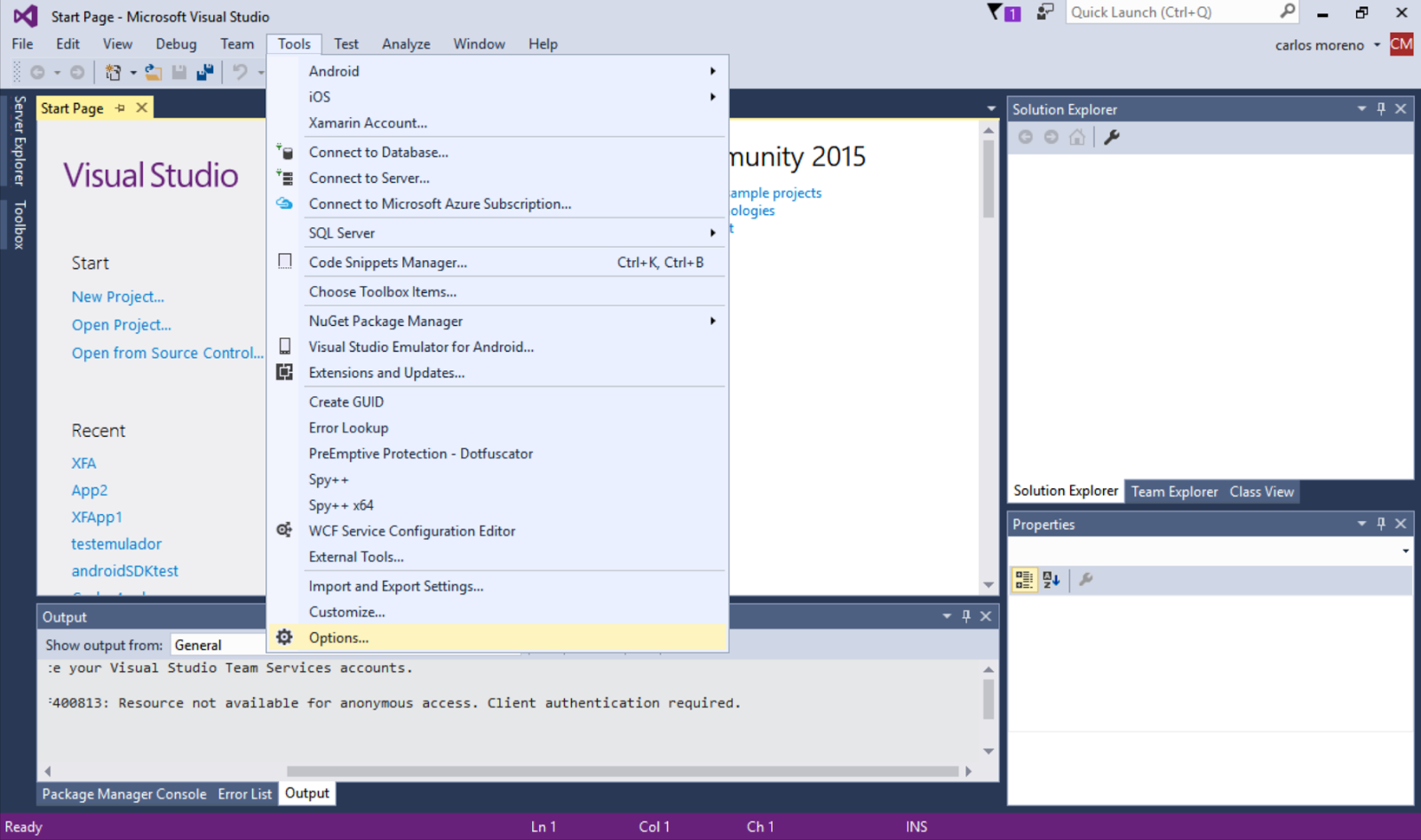
Task: Toggle auto-hide pin on Properties panel
Action: pyautogui.click(x=1381, y=524)
